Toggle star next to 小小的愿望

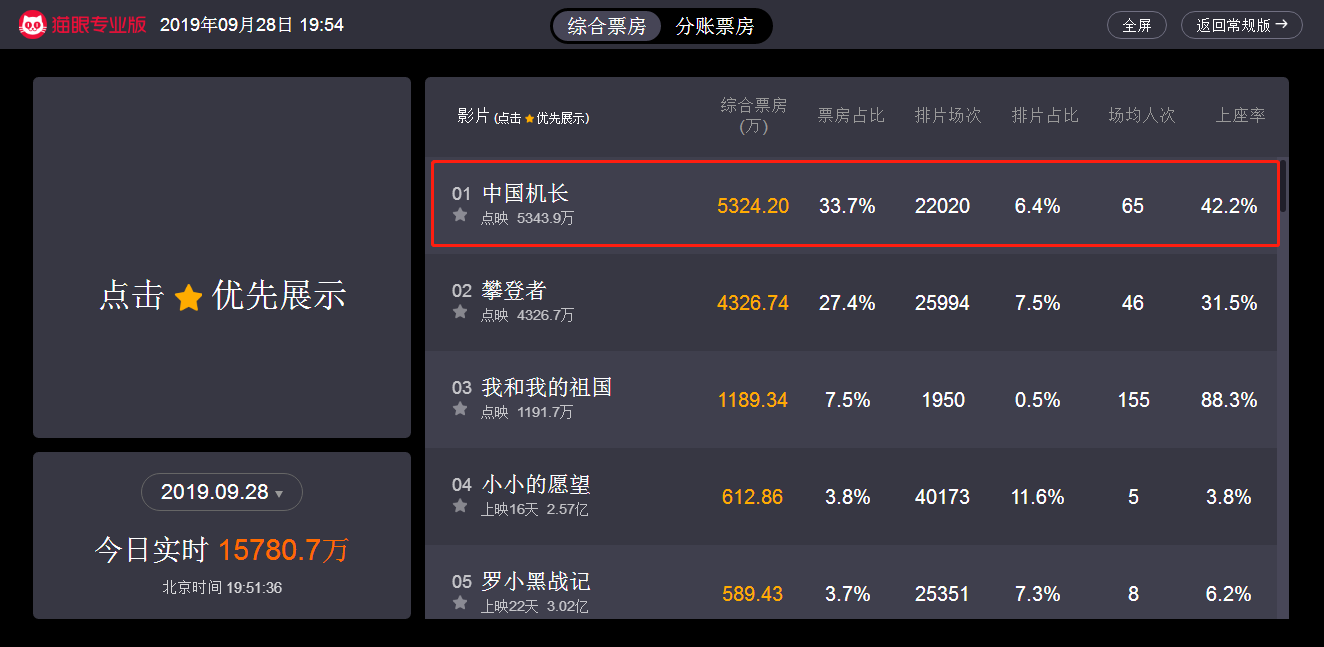(460, 506)
